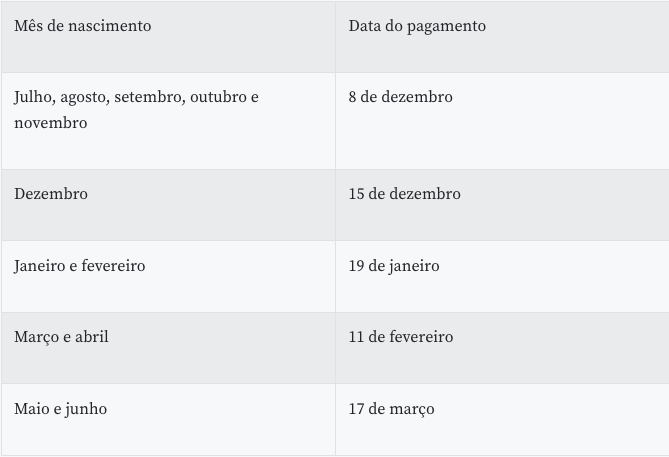Click the 'Data do pagamento' column header
669x457 pixels.
click(x=417, y=26)
